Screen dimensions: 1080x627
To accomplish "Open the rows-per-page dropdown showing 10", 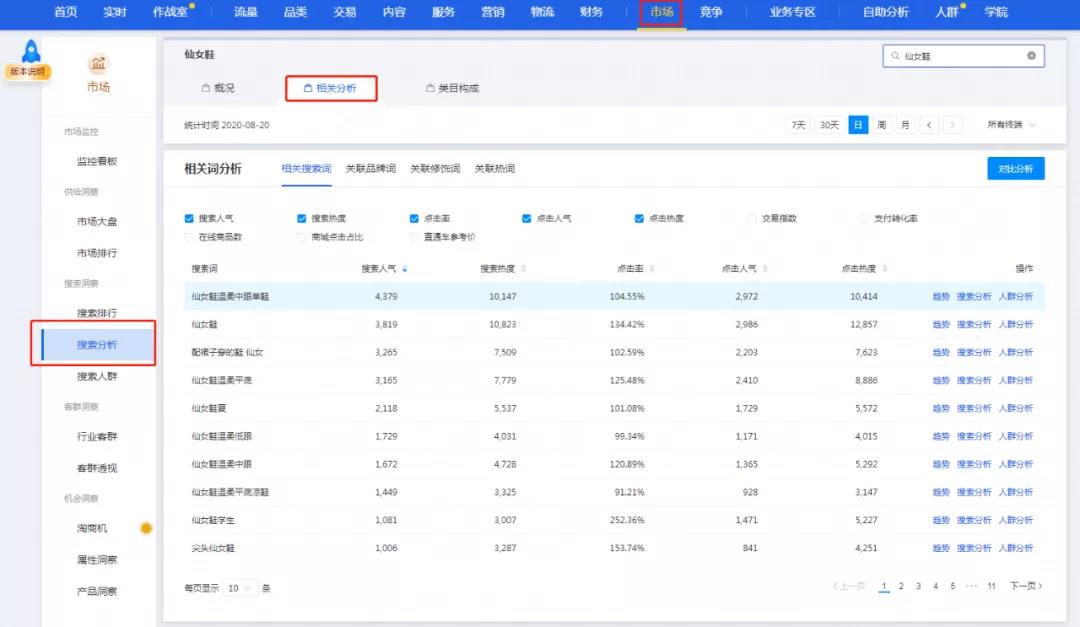I will pos(240,588).
